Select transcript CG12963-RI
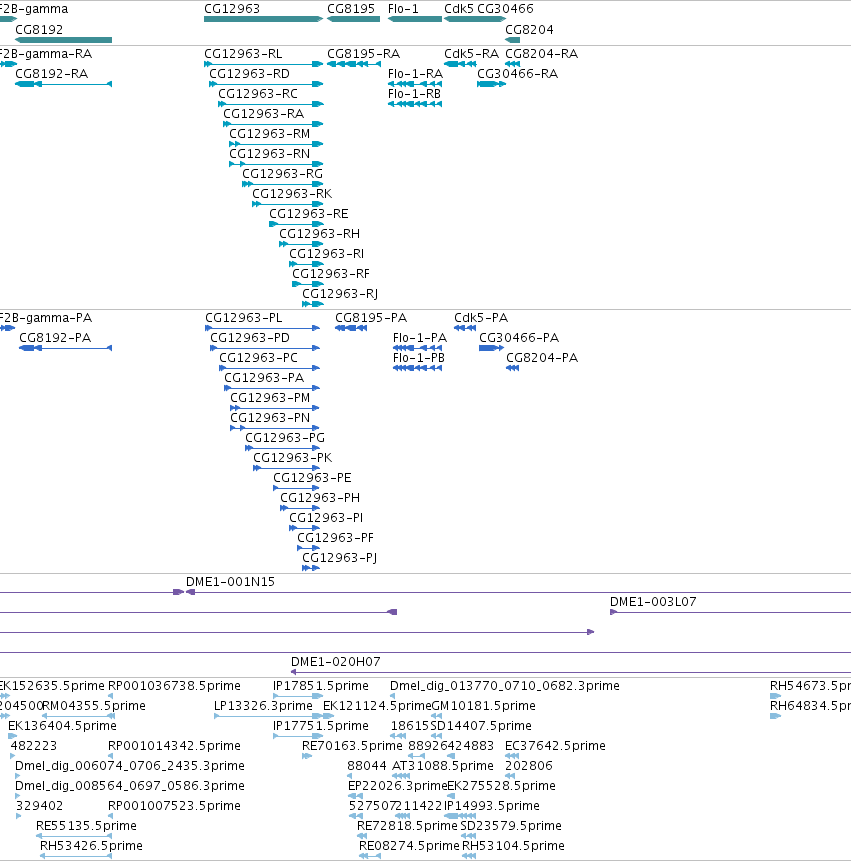The width and height of the screenshot is (851, 861). (306, 264)
